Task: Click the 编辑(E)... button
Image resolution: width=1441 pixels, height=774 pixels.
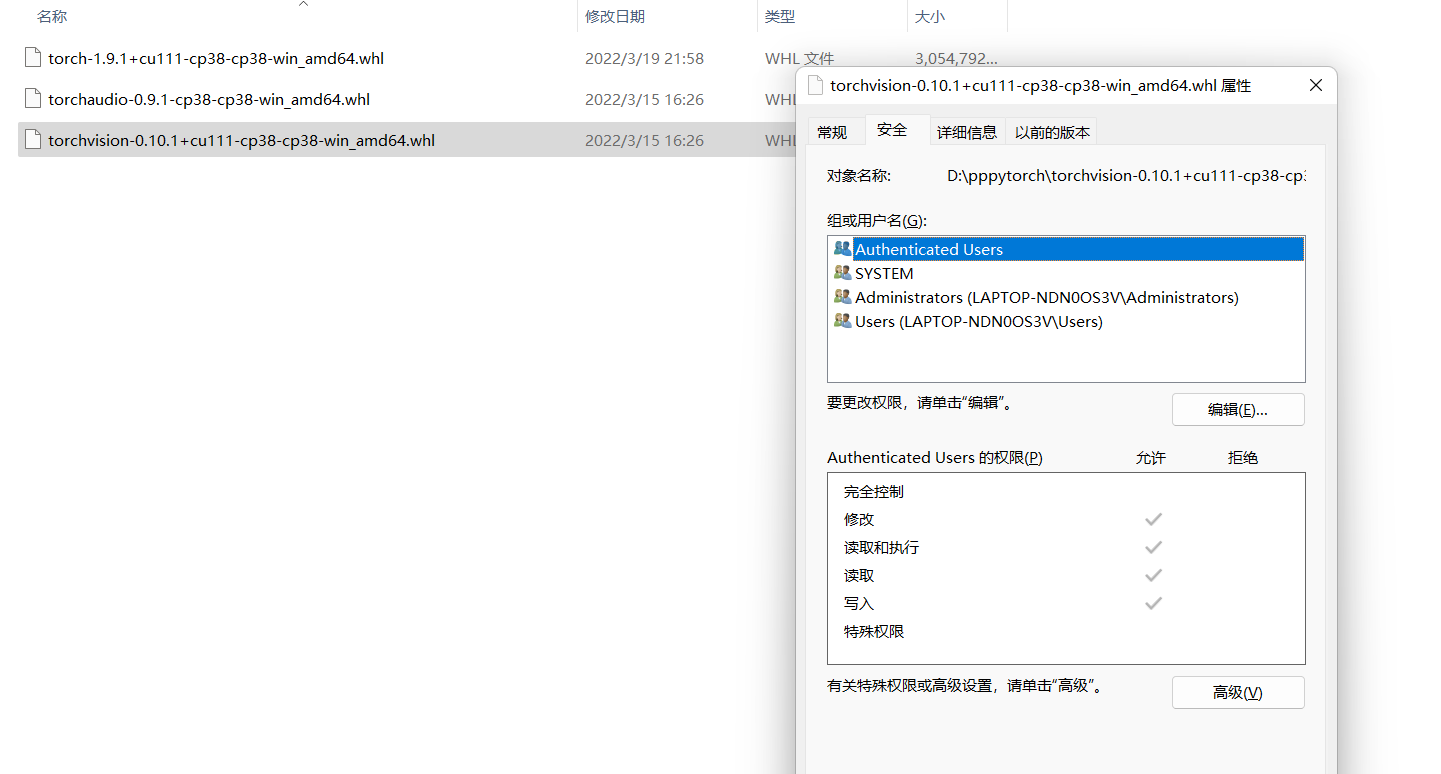Action: 1238,410
